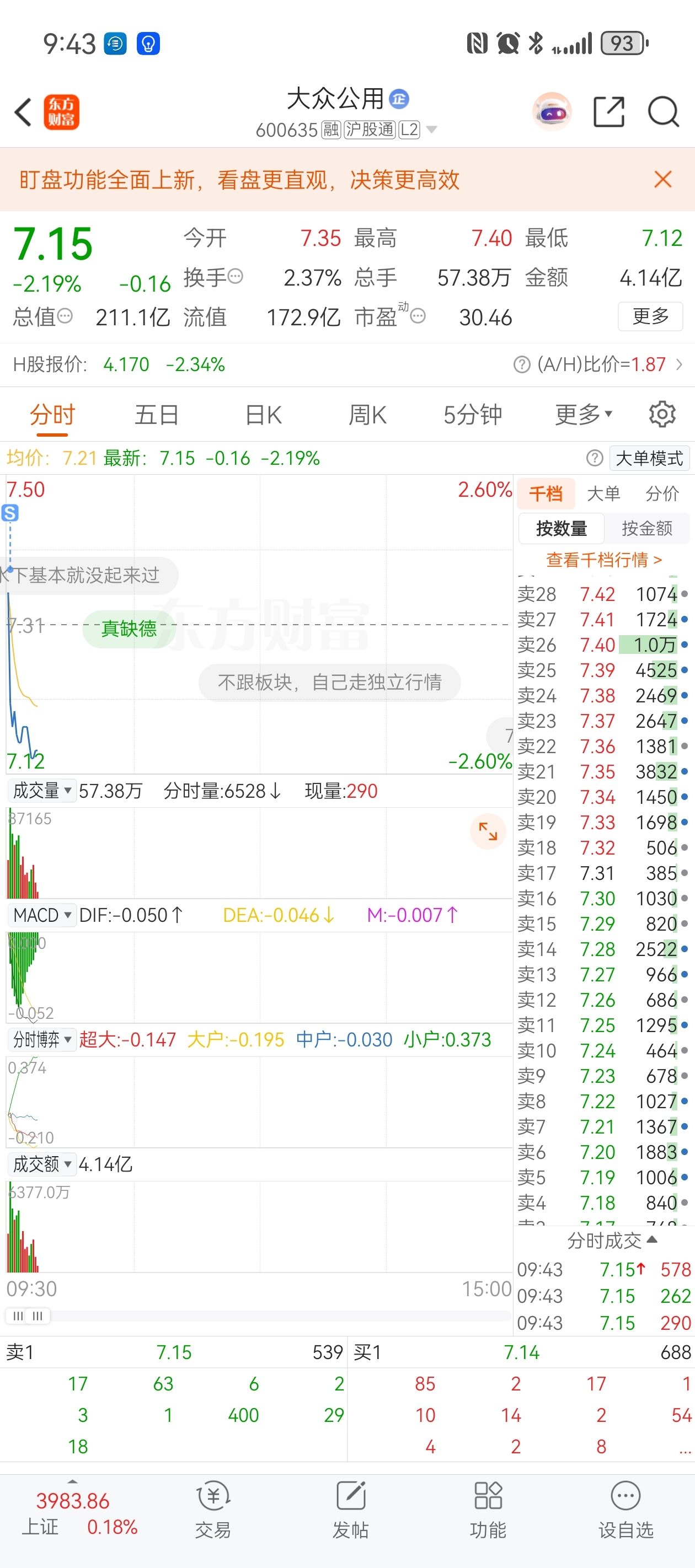Select 按数量 display mode
The width and height of the screenshot is (695, 1568).
tap(561, 528)
